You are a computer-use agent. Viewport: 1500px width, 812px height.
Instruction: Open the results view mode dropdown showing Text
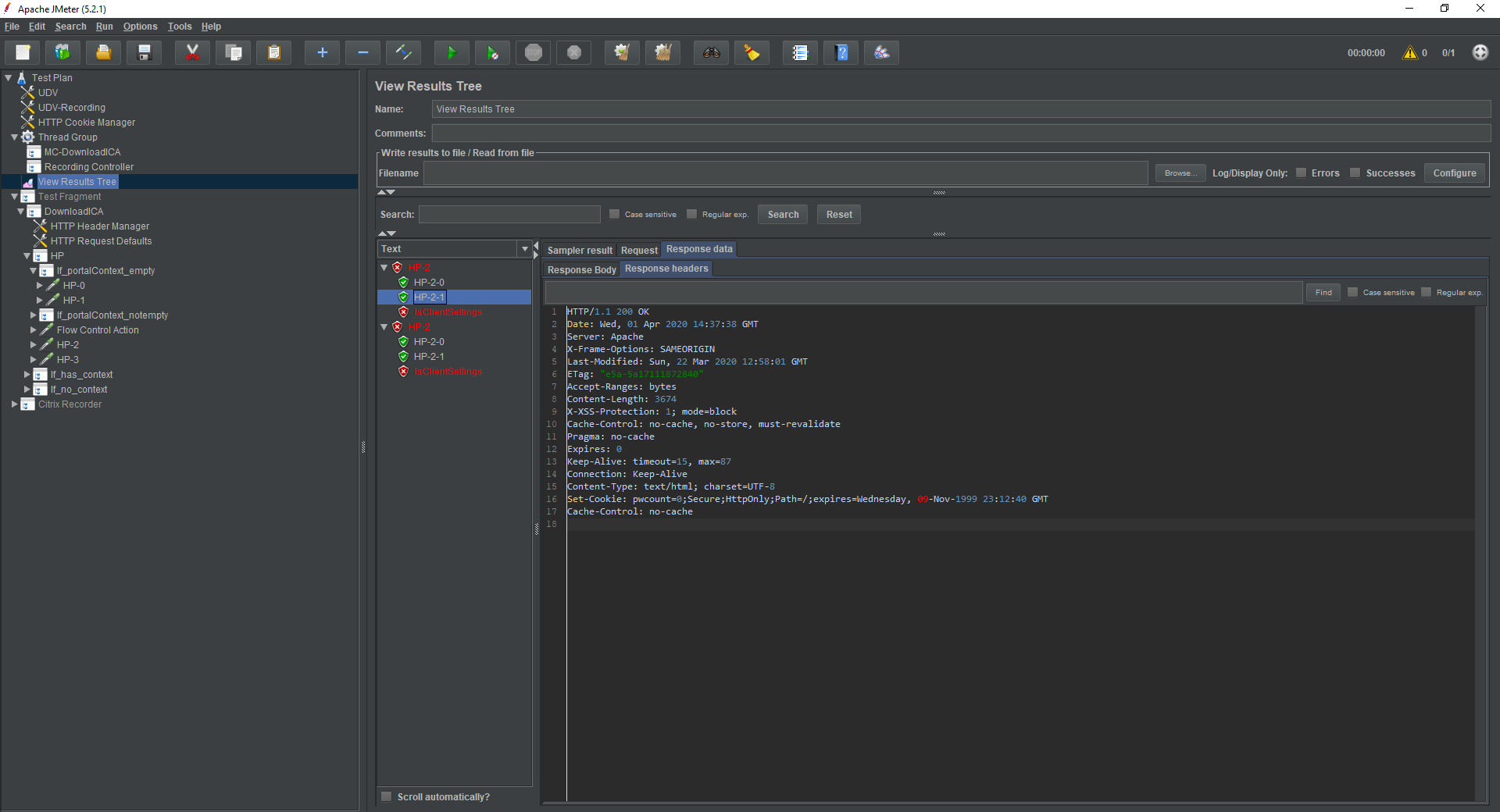point(524,248)
